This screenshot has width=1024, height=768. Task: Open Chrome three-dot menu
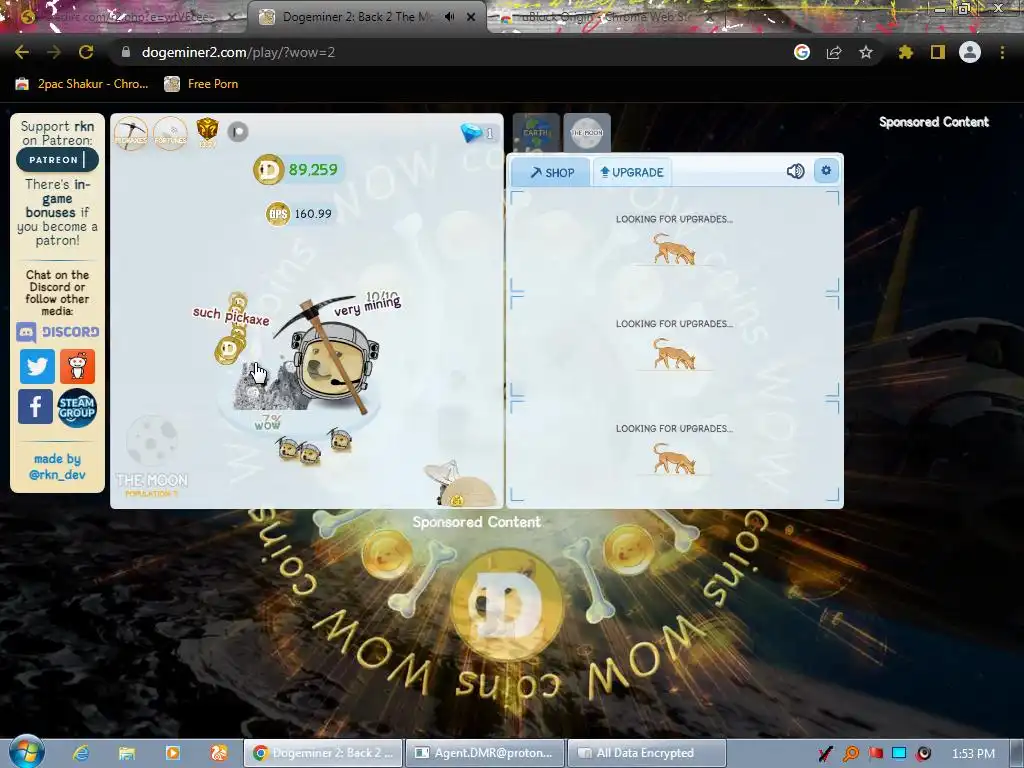pos(1002,52)
